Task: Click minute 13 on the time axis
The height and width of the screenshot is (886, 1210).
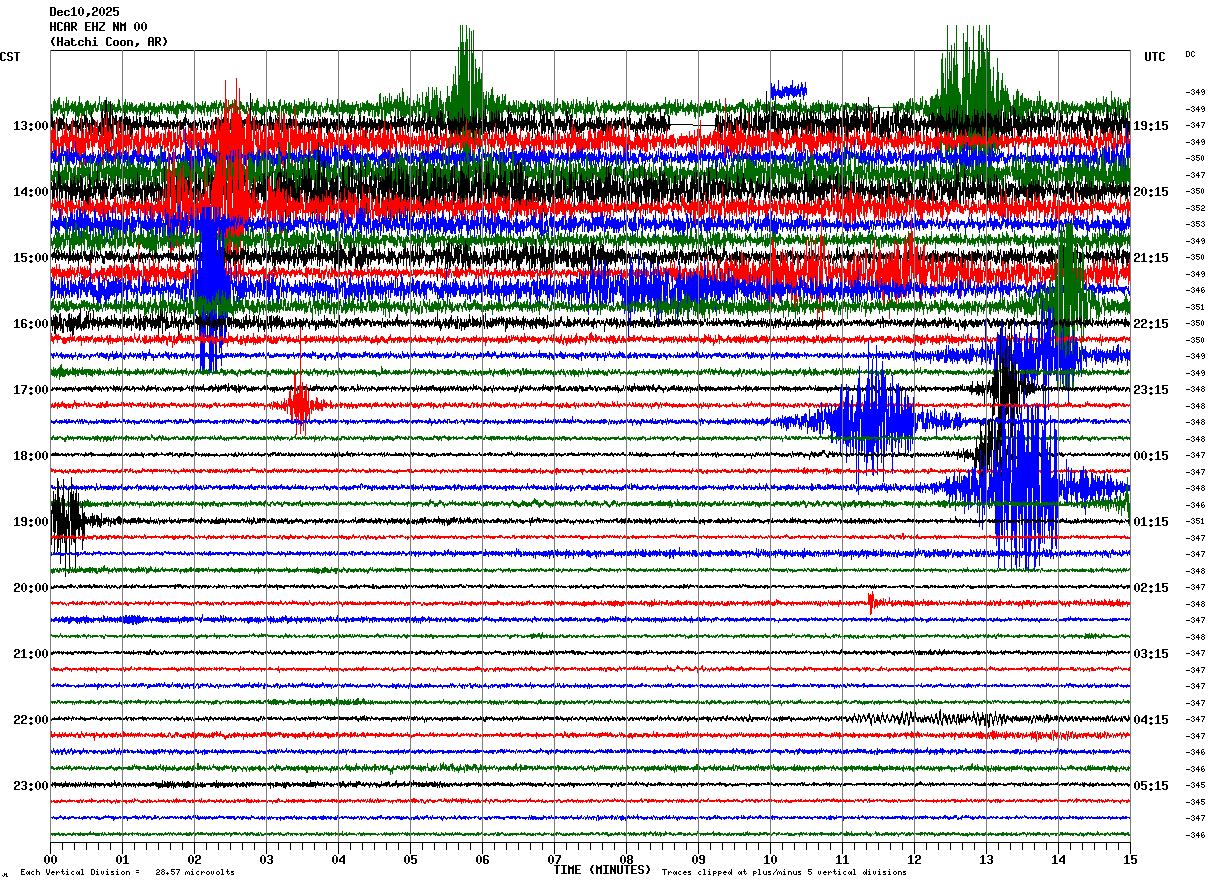Action: click(x=986, y=859)
